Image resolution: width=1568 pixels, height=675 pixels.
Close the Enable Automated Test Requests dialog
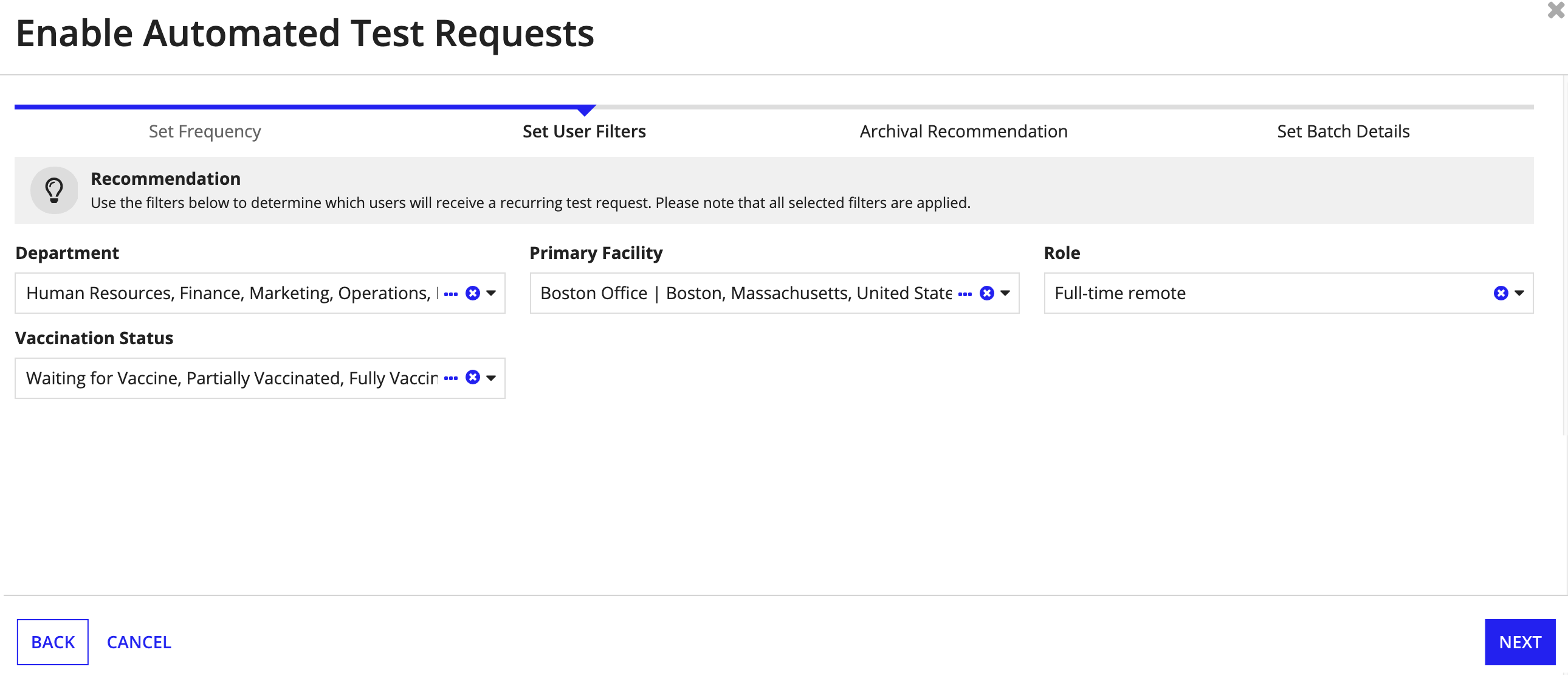tap(1556, 10)
